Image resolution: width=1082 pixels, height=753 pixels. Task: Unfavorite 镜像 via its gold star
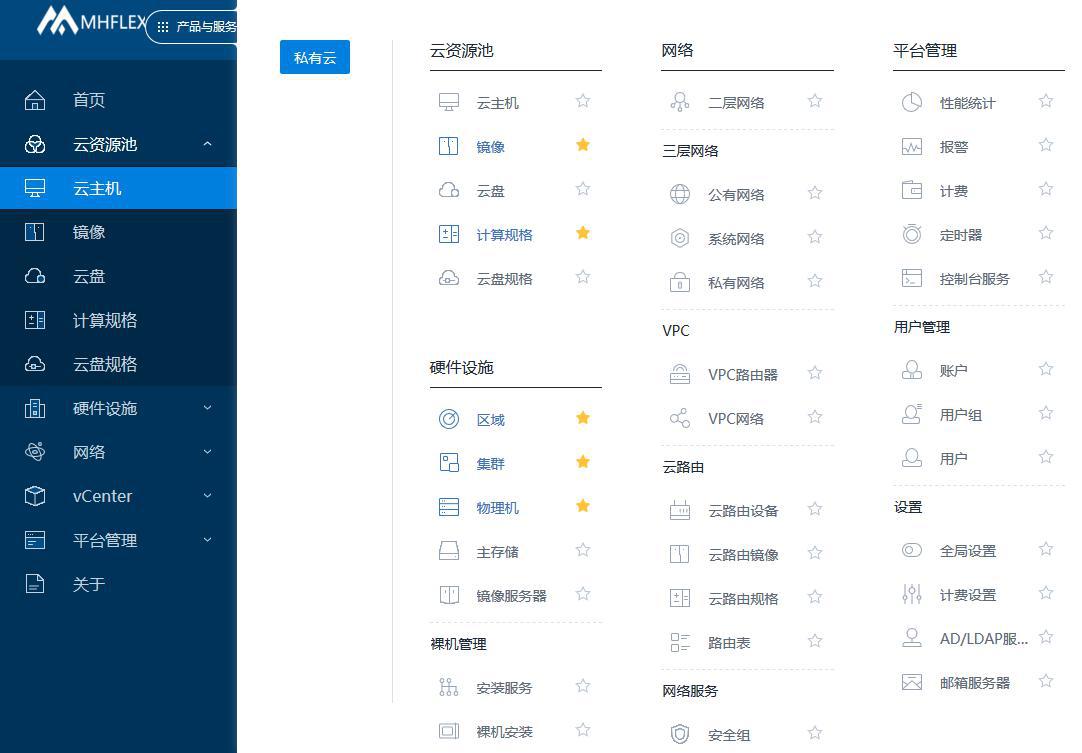coord(583,145)
